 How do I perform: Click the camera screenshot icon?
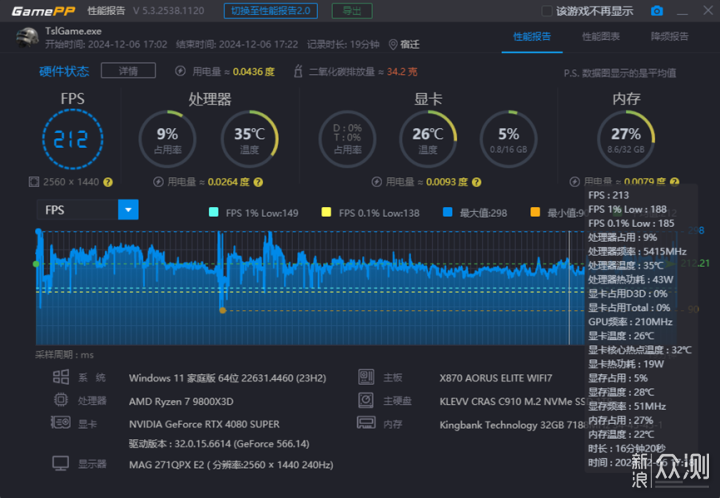(x=657, y=11)
